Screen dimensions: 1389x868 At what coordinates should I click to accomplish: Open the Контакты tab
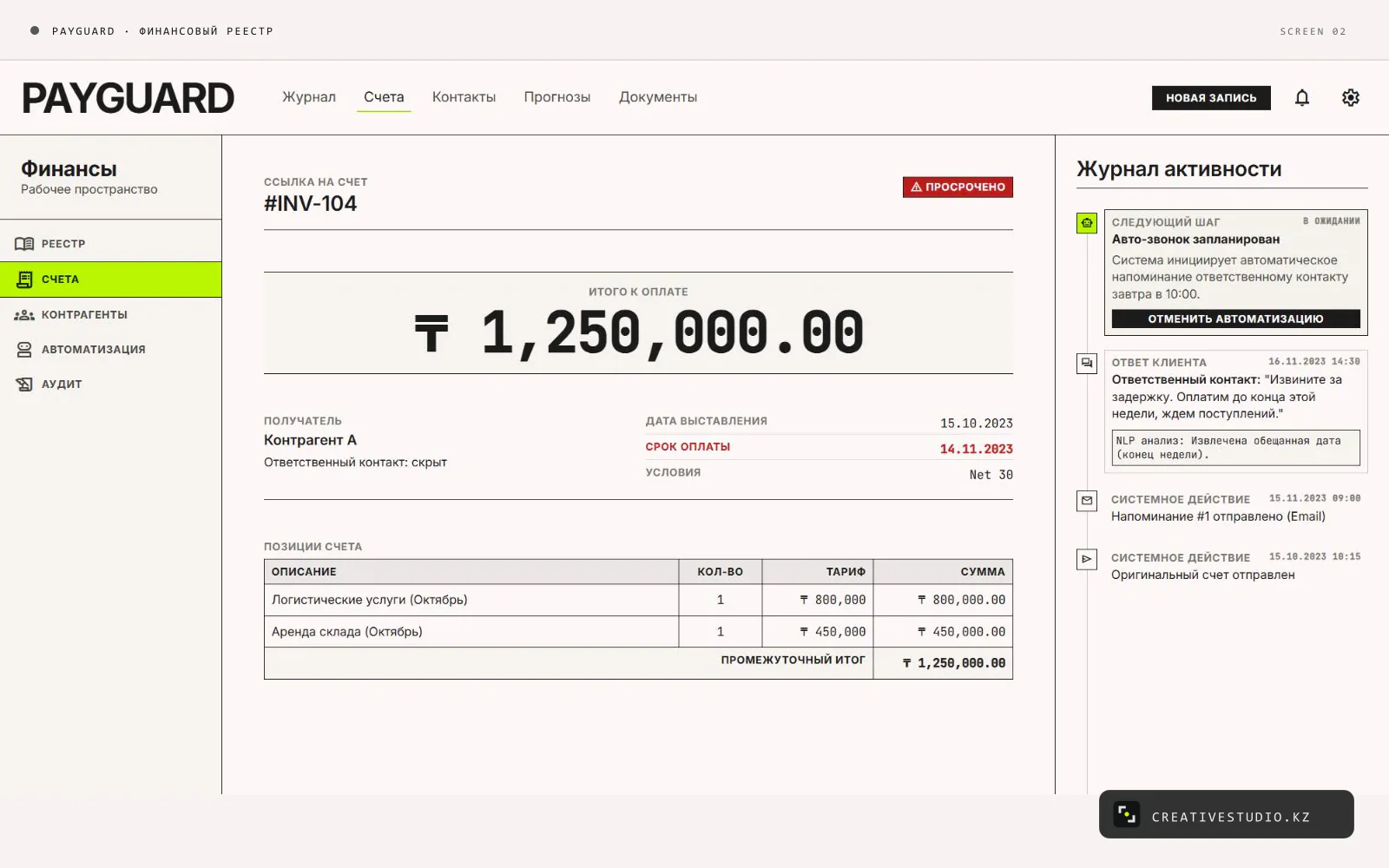click(x=464, y=97)
